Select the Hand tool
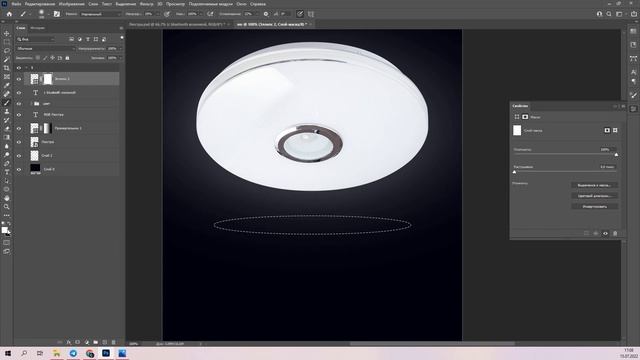The height and width of the screenshot is (360, 640). point(7,198)
